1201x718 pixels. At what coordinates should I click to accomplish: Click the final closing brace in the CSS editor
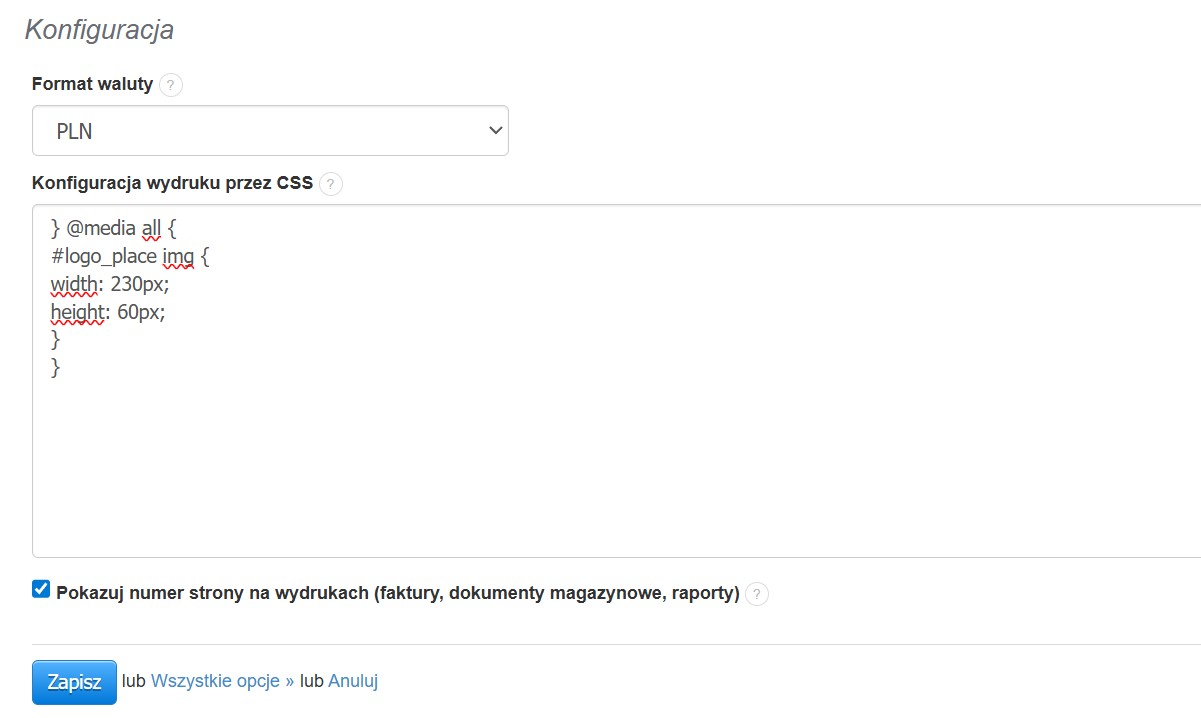pyautogui.click(x=56, y=368)
